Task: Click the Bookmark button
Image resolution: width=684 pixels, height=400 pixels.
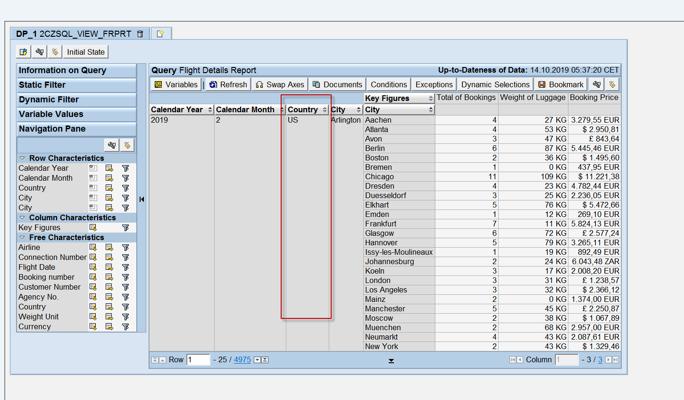Action: (561, 85)
